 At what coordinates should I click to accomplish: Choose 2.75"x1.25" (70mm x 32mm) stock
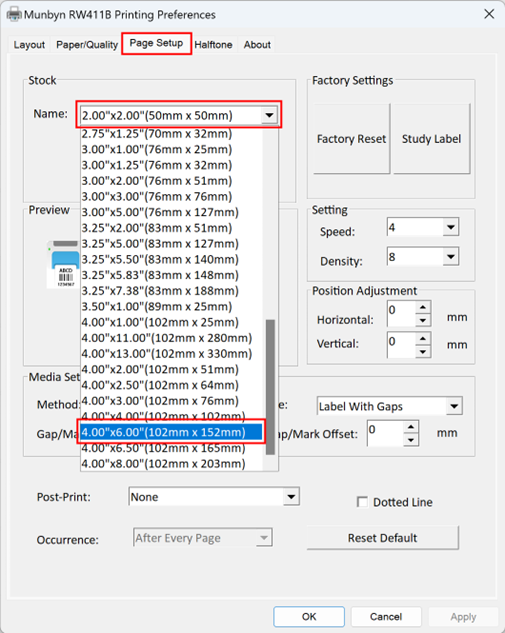coord(172,134)
